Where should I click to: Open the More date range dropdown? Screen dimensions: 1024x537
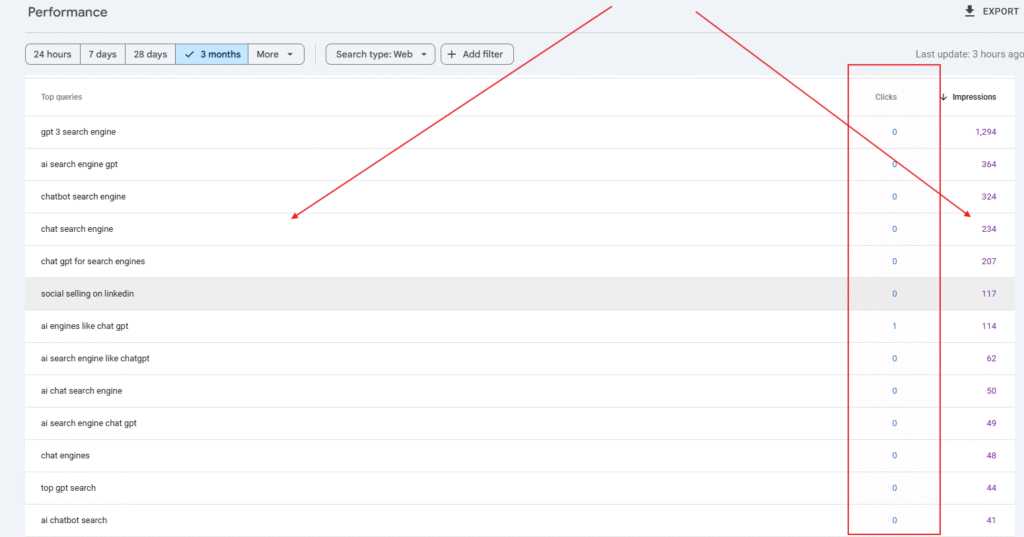(x=276, y=54)
